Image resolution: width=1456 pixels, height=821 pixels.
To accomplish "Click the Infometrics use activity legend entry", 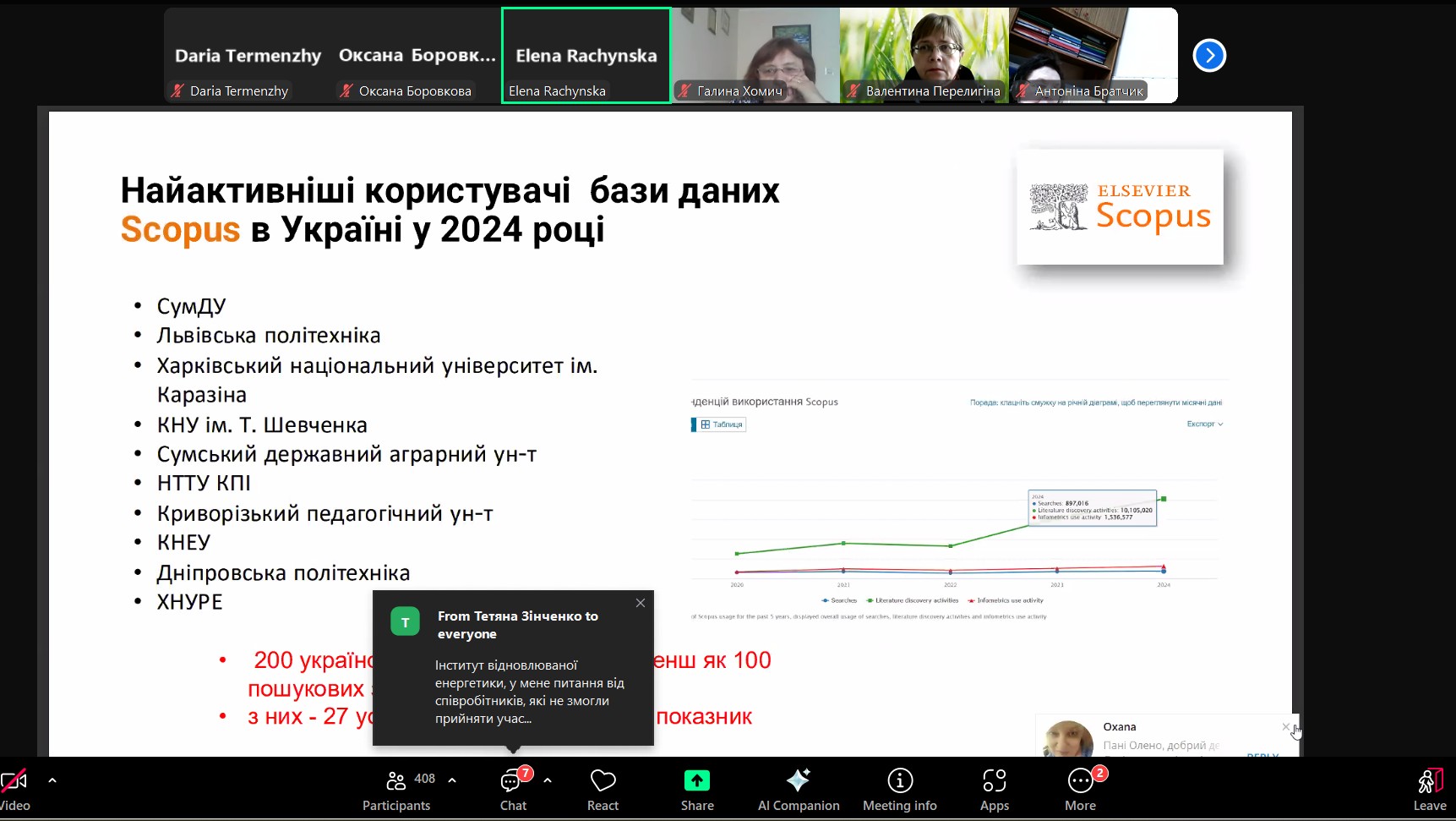I will (1005, 600).
